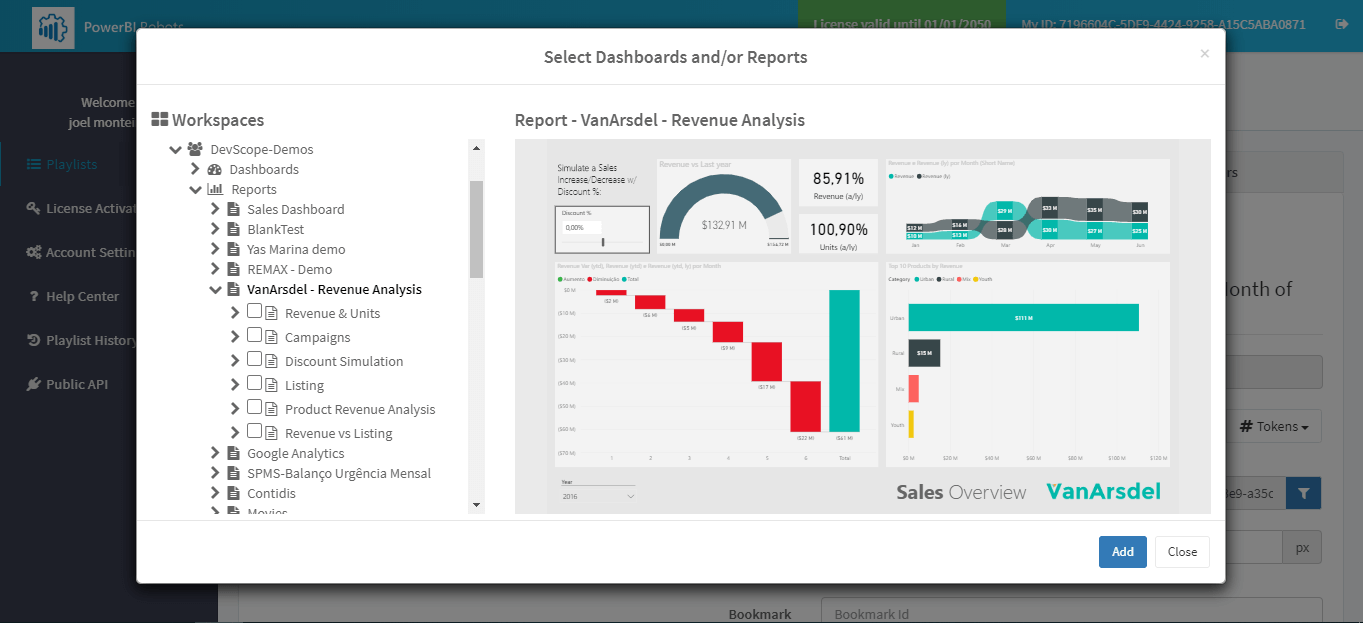Viewport: 1363px width, 623px height.
Task: Click the workspace tree vertical scrollbar thumb
Action: pos(476,229)
